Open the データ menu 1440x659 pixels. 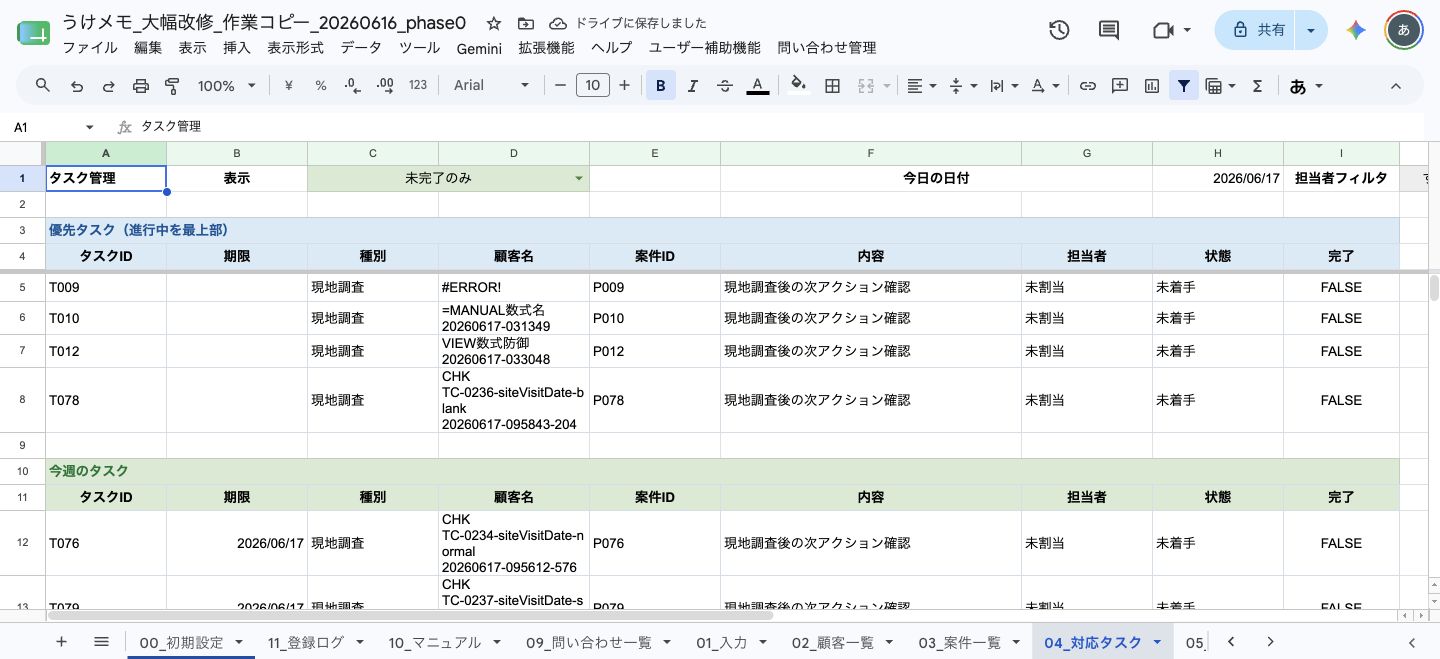[361, 47]
